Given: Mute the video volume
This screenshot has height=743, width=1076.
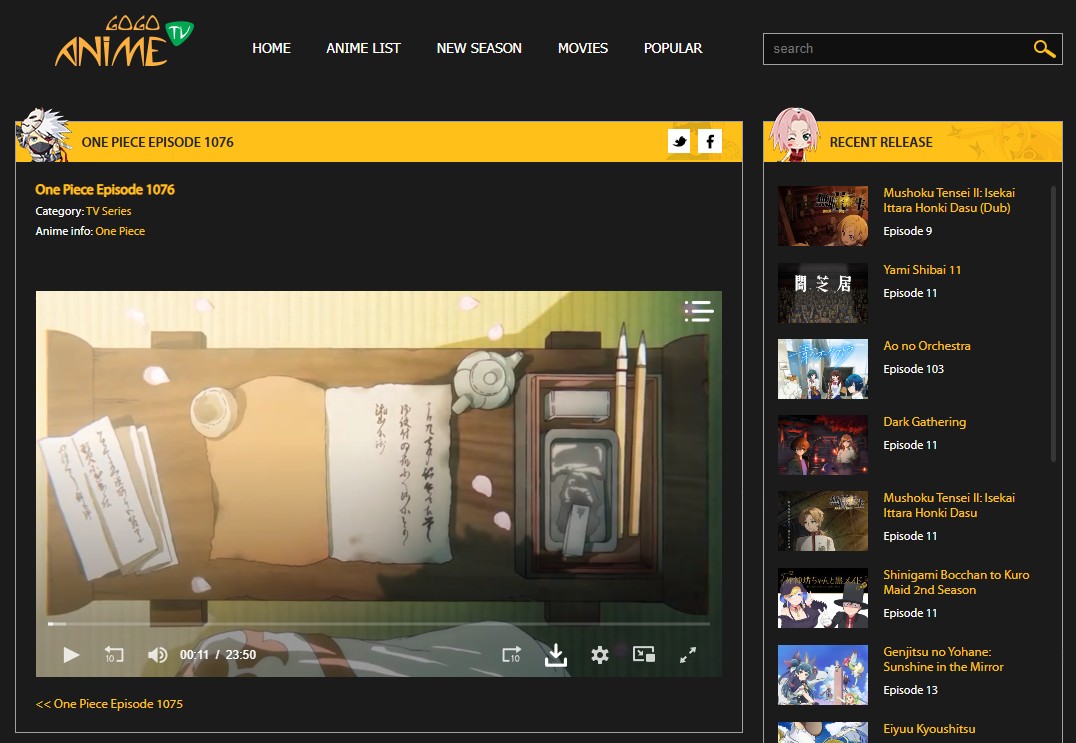Looking at the screenshot, I should (x=157, y=655).
